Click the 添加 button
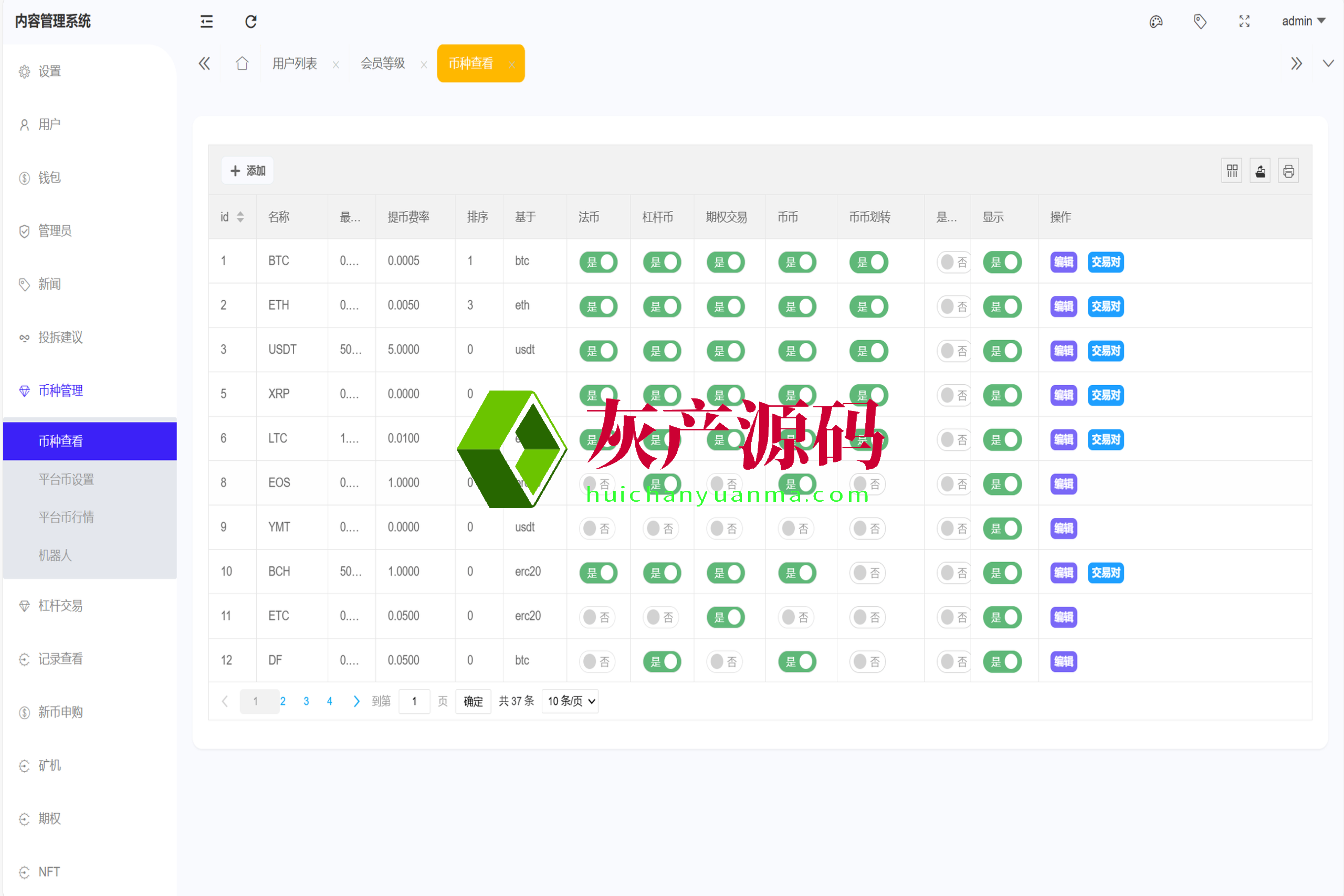1344x896 pixels. point(247,171)
